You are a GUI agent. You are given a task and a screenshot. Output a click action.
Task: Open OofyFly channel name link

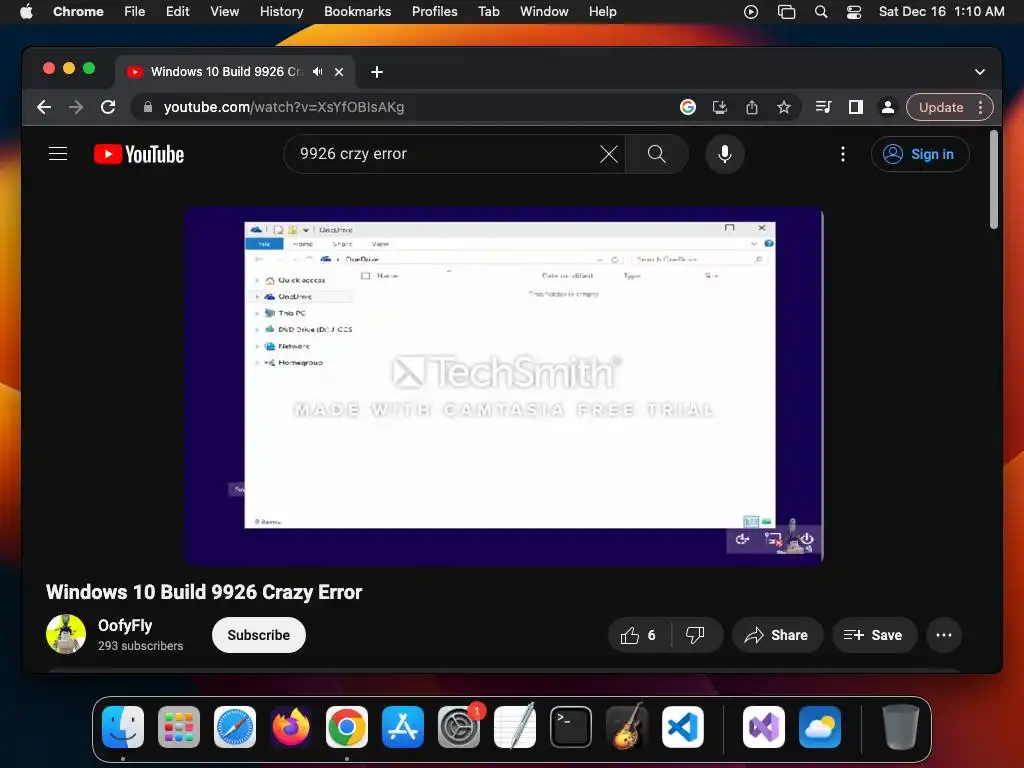point(125,626)
